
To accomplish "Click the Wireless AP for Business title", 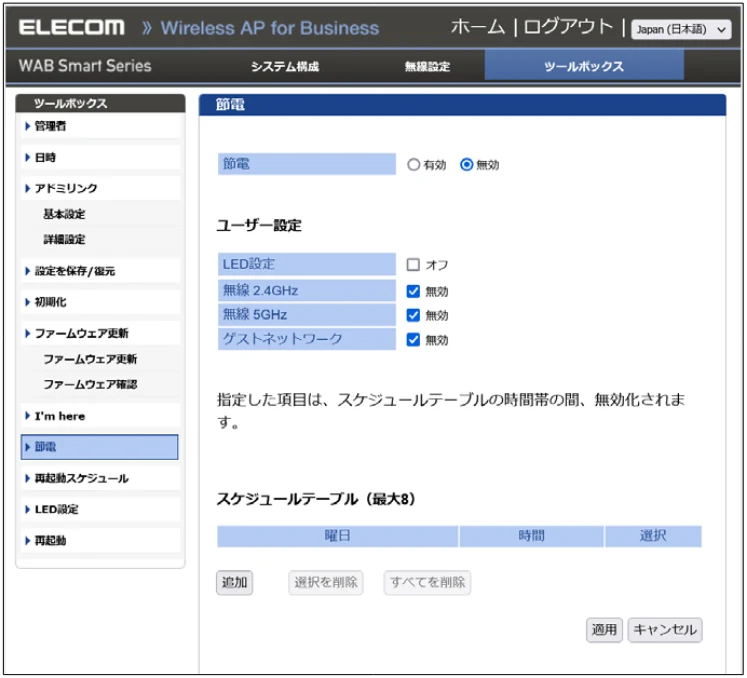I will click(270, 28).
